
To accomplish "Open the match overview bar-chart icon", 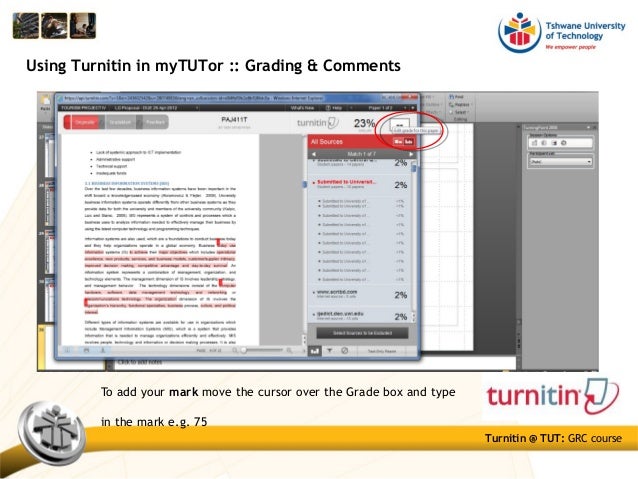I will pos(314,350).
